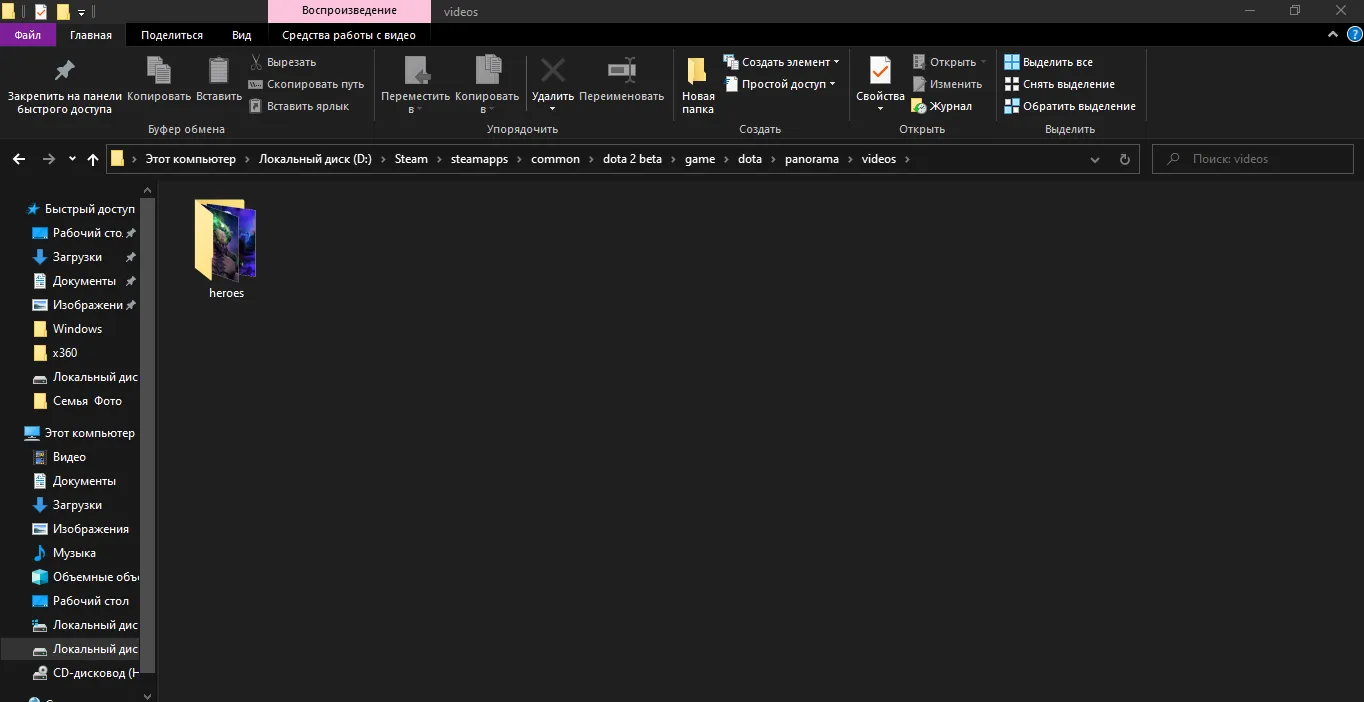This screenshot has width=1364, height=702.
Task: Click dota 2 beta in address path
Action: coord(632,159)
